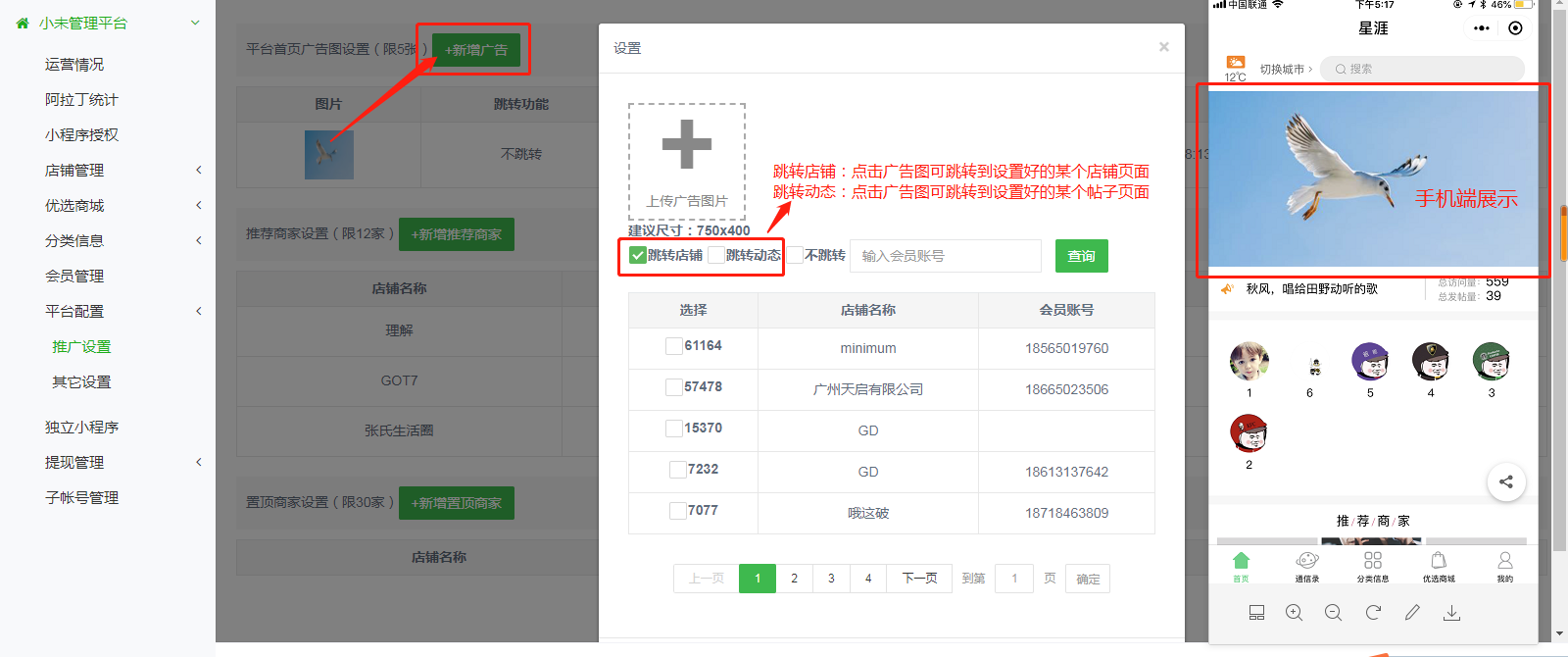Download the preview image
Image resolution: width=1568 pixels, height=657 pixels.
[x=1451, y=613]
